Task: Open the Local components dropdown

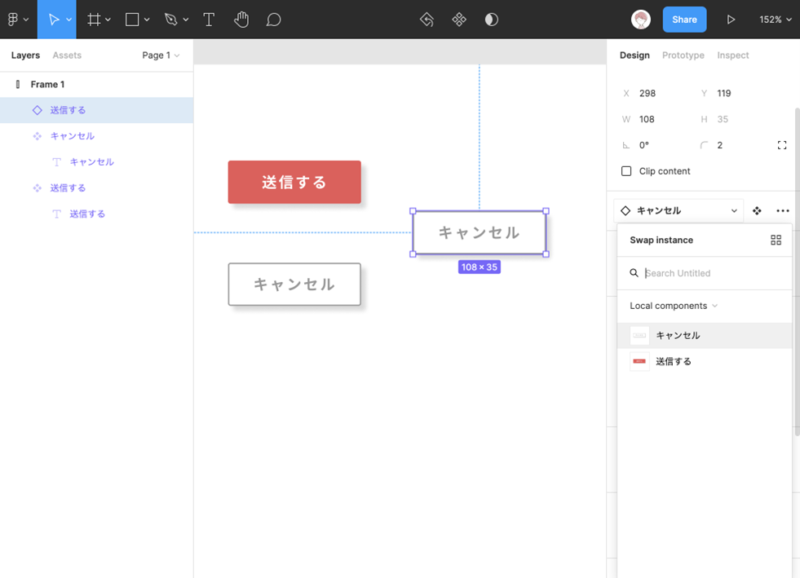Action: click(x=673, y=306)
